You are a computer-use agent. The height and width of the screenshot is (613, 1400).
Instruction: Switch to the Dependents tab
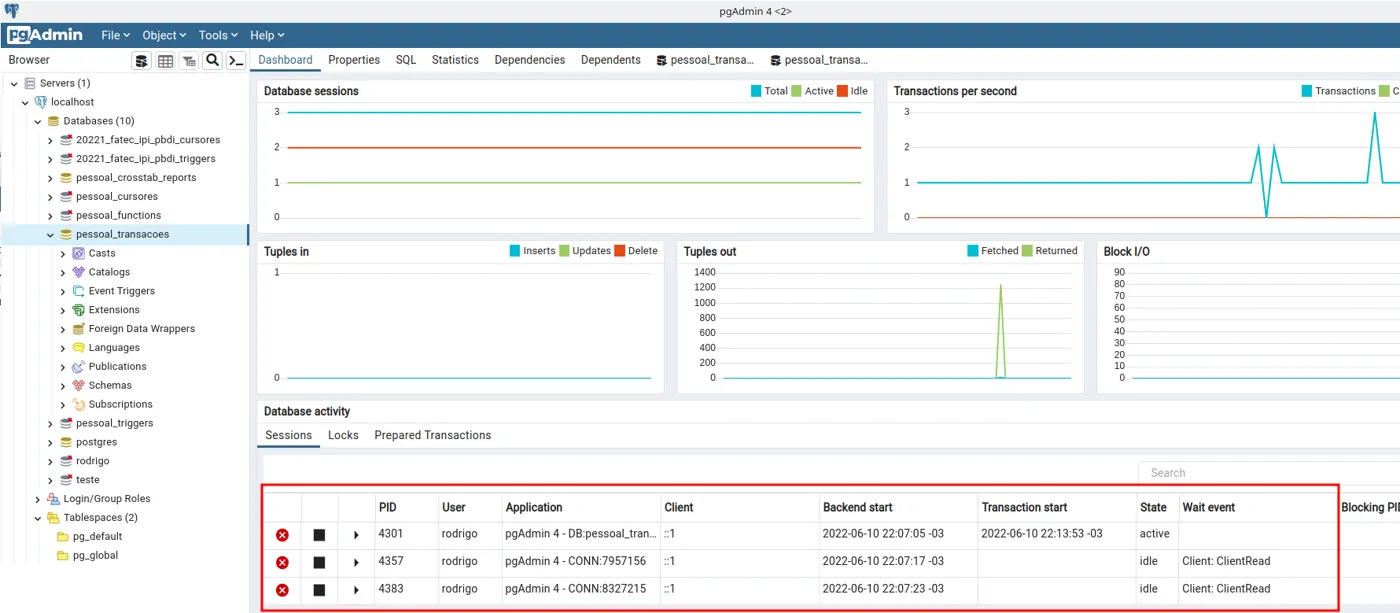[611, 60]
